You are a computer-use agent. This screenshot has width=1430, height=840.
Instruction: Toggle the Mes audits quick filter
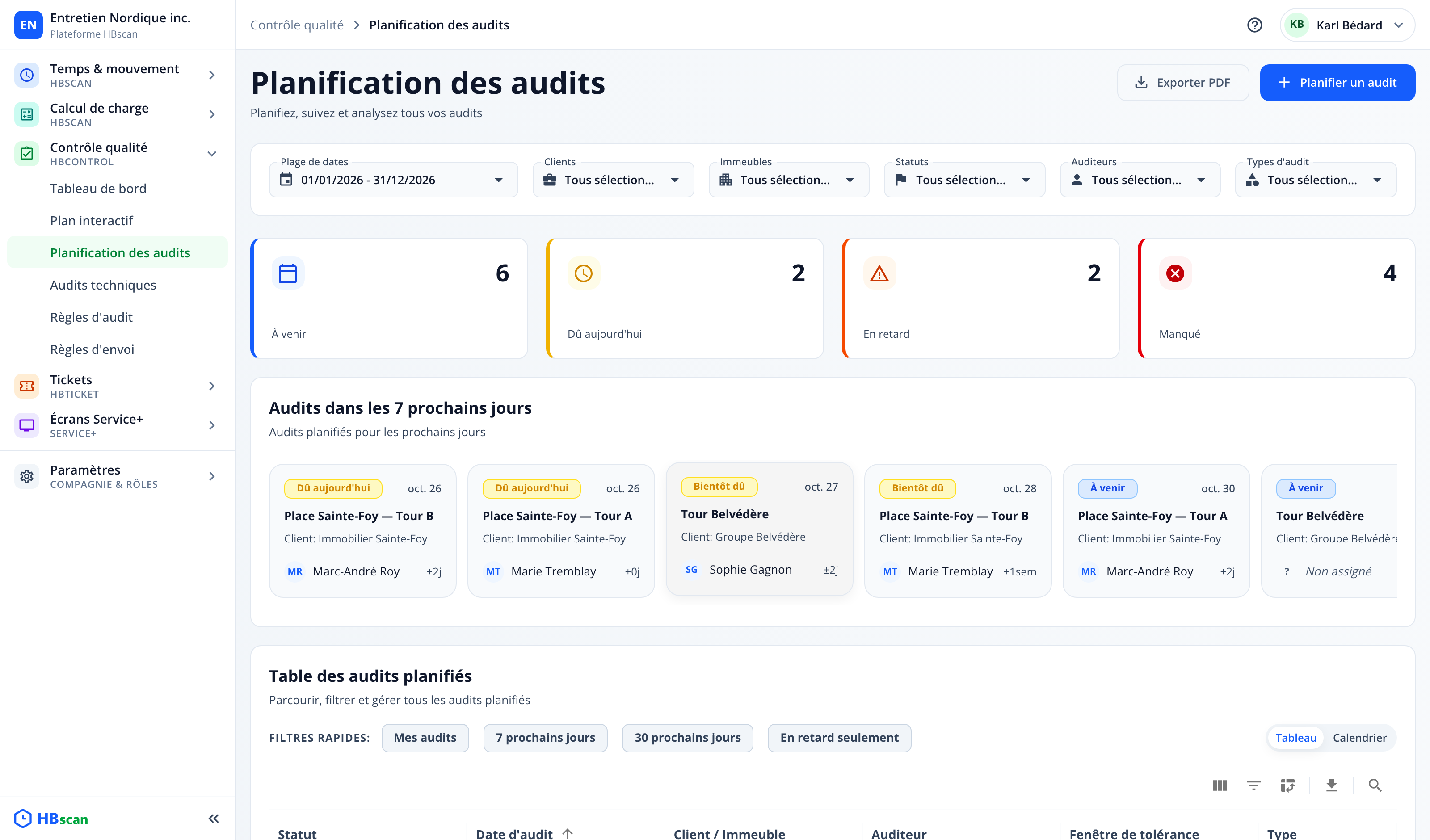click(425, 737)
